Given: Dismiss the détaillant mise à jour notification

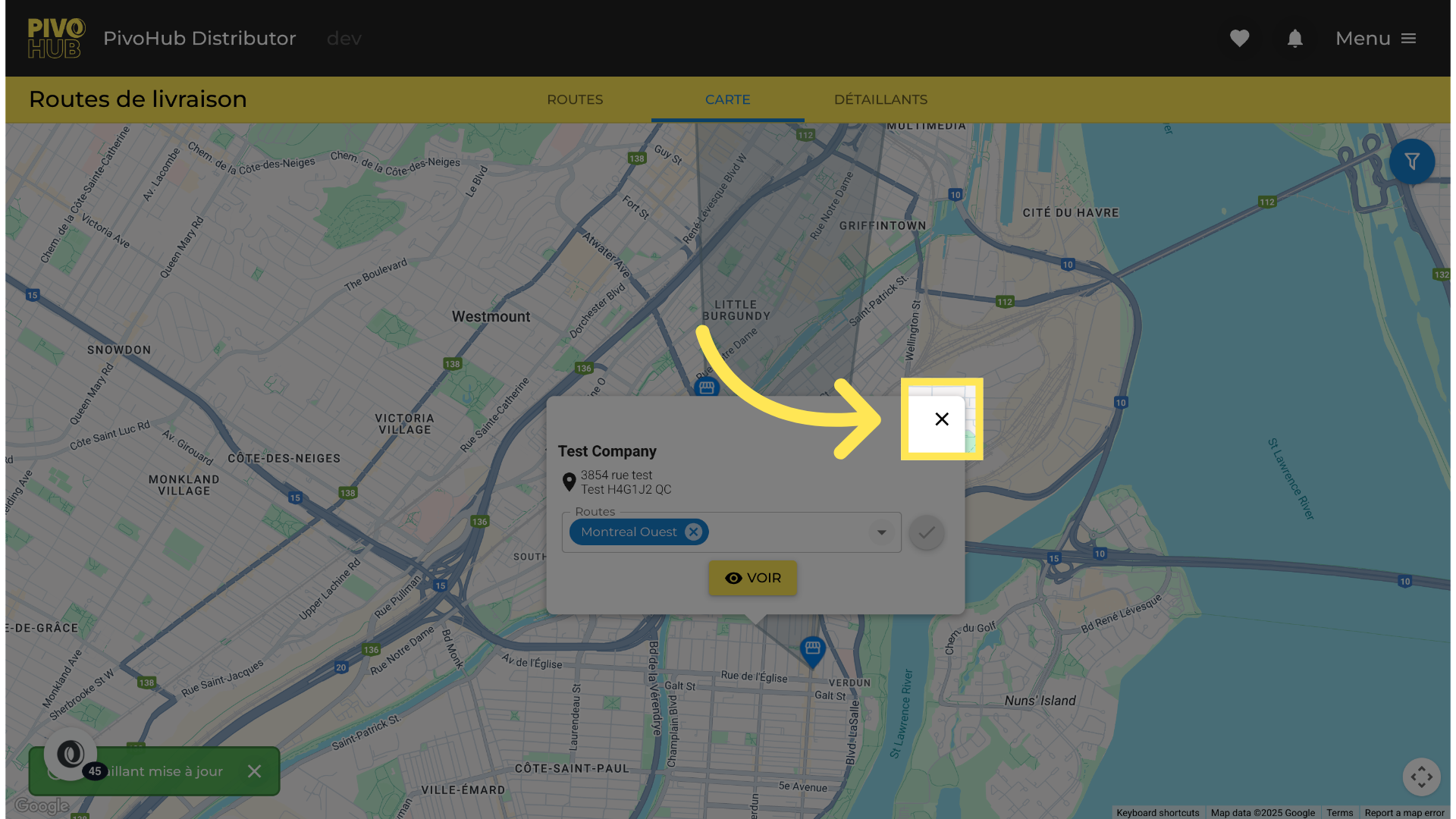Looking at the screenshot, I should pyautogui.click(x=255, y=771).
